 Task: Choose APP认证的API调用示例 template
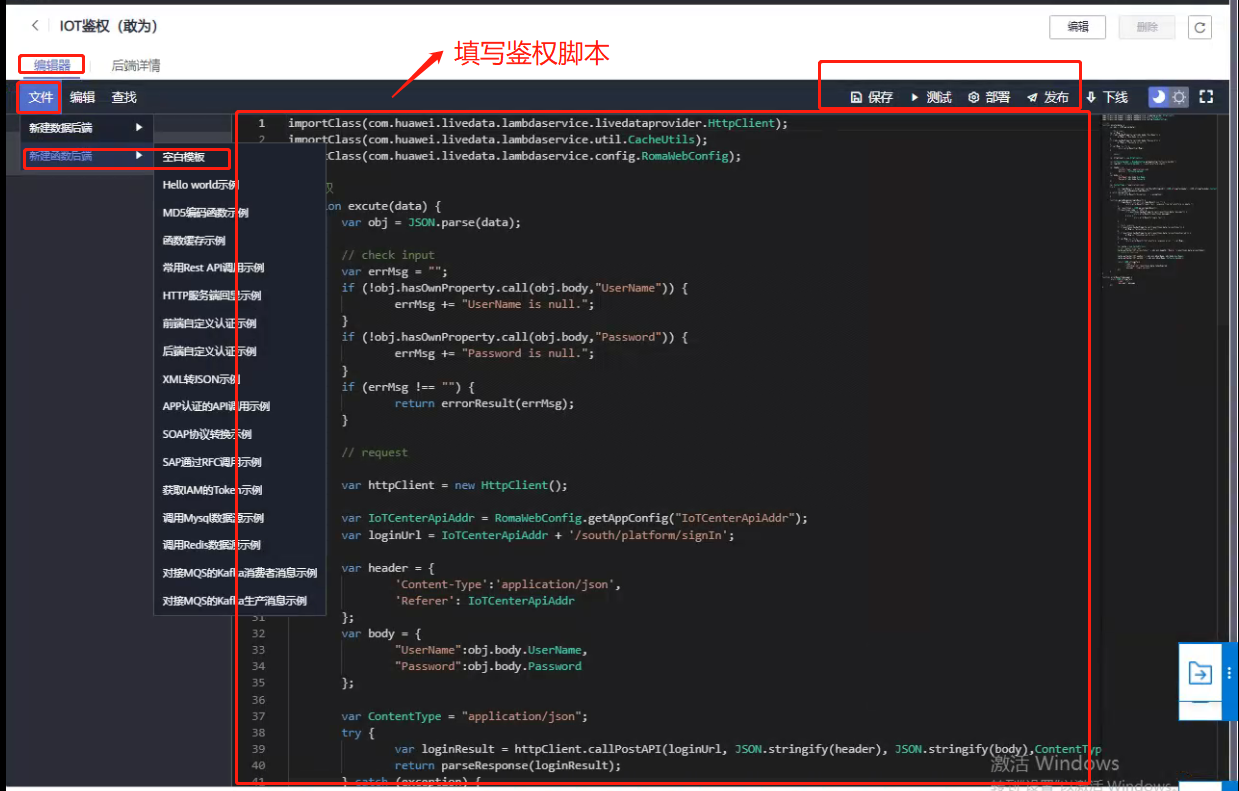click(216, 407)
